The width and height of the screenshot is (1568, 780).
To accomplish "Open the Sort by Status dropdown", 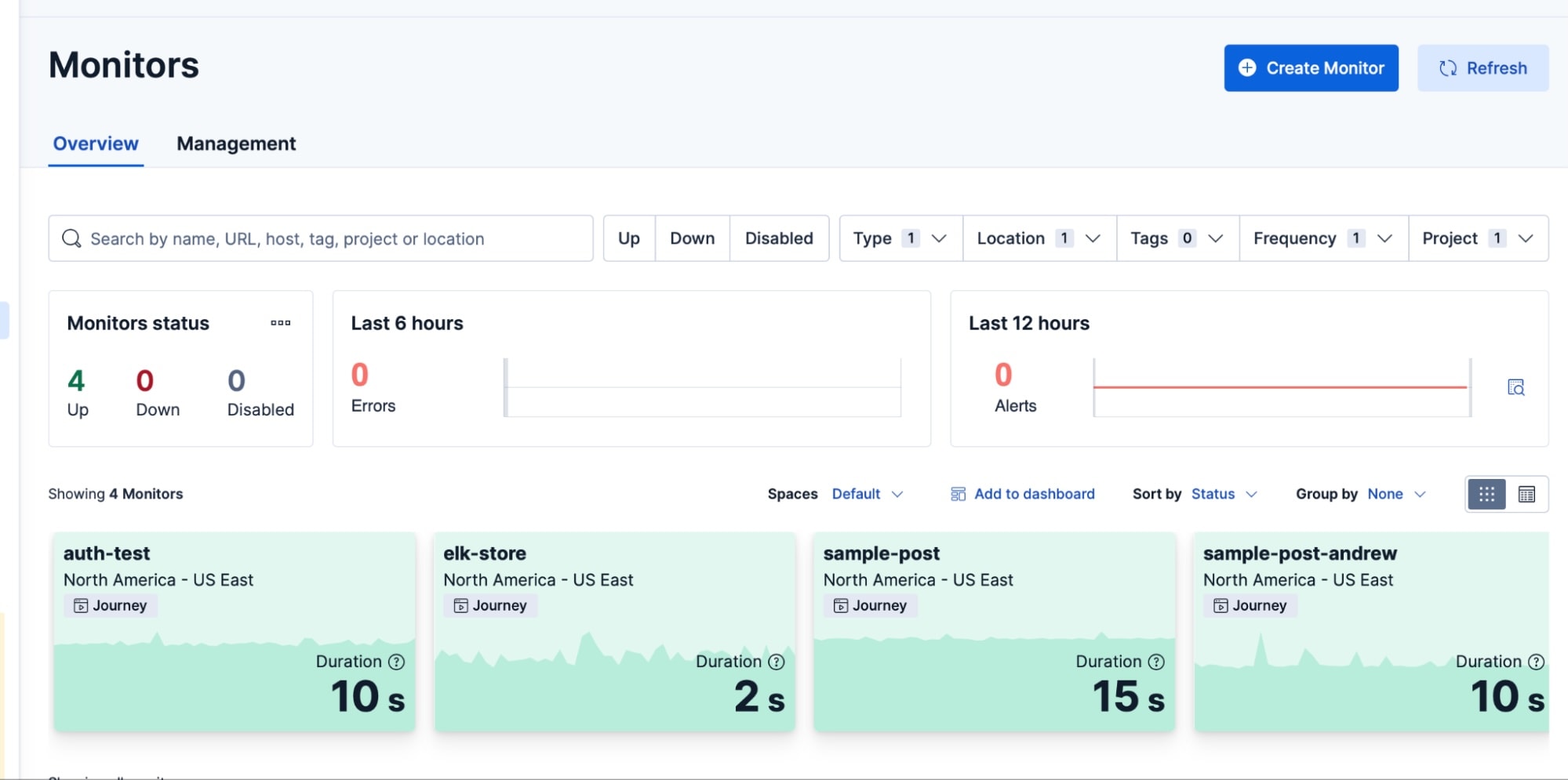I will tap(1222, 494).
